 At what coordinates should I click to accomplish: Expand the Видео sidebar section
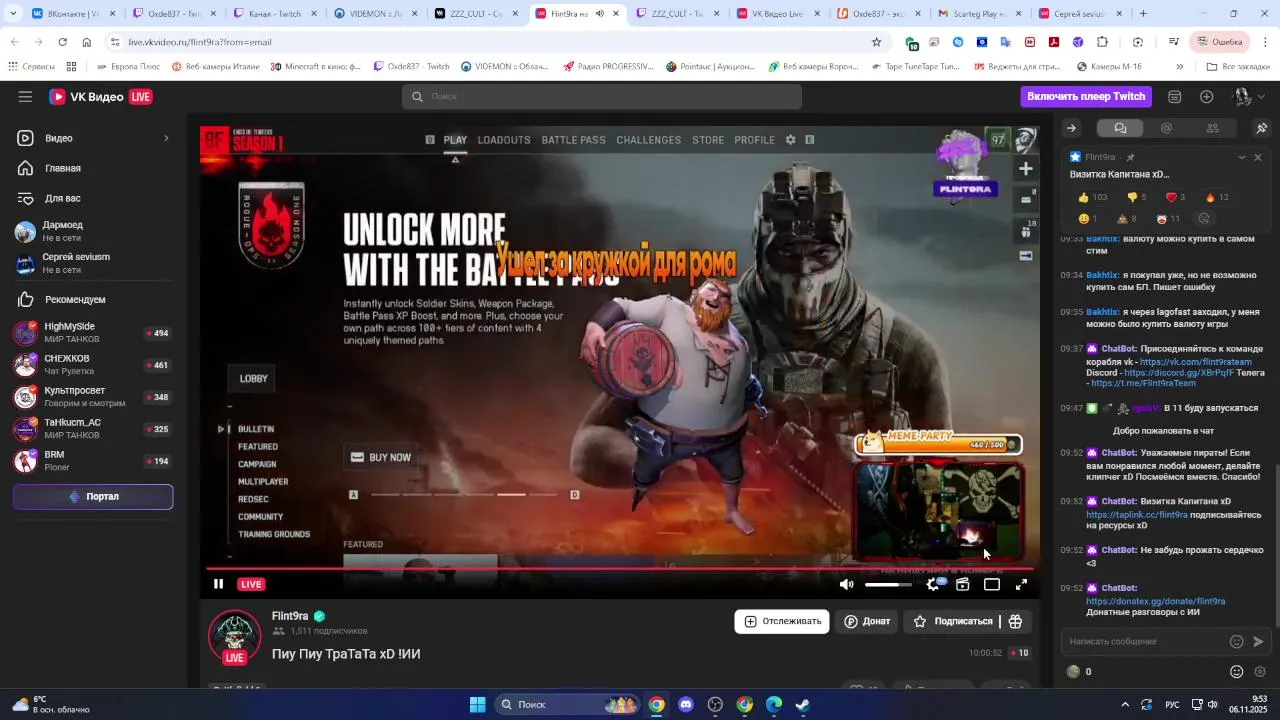point(93,138)
